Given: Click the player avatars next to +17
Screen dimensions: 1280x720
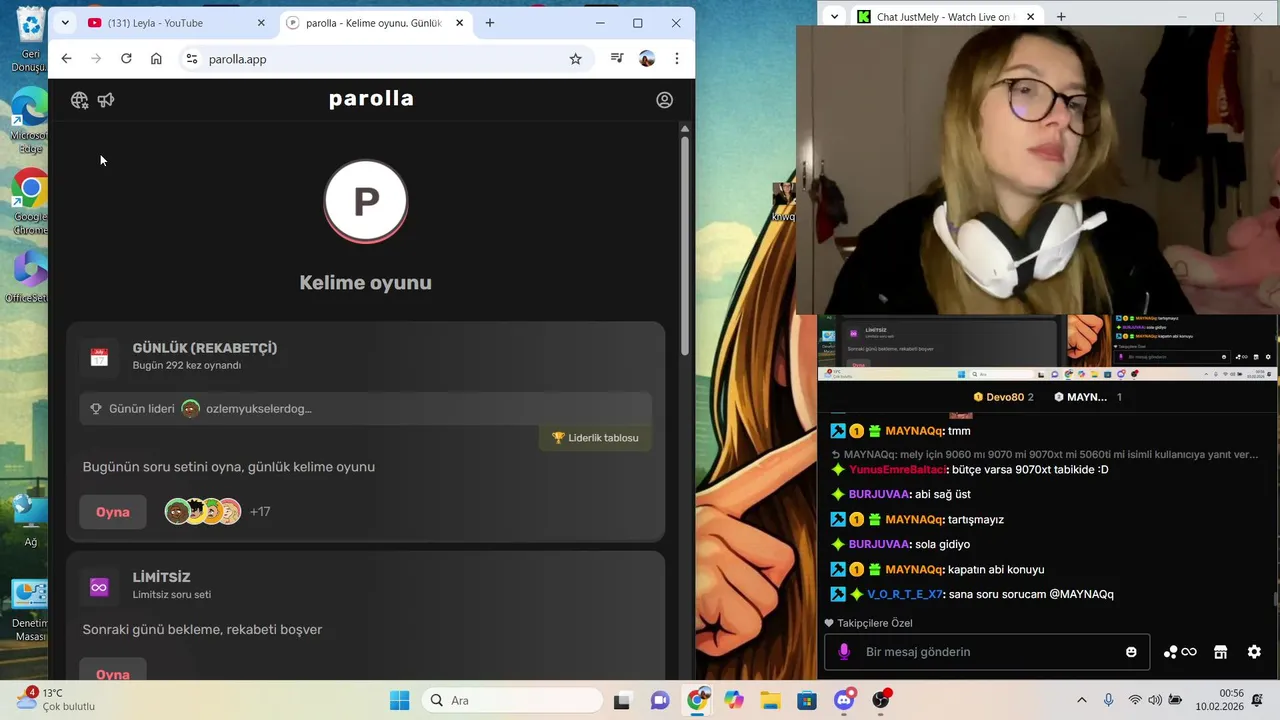Looking at the screenshot, I should [202, 512].
